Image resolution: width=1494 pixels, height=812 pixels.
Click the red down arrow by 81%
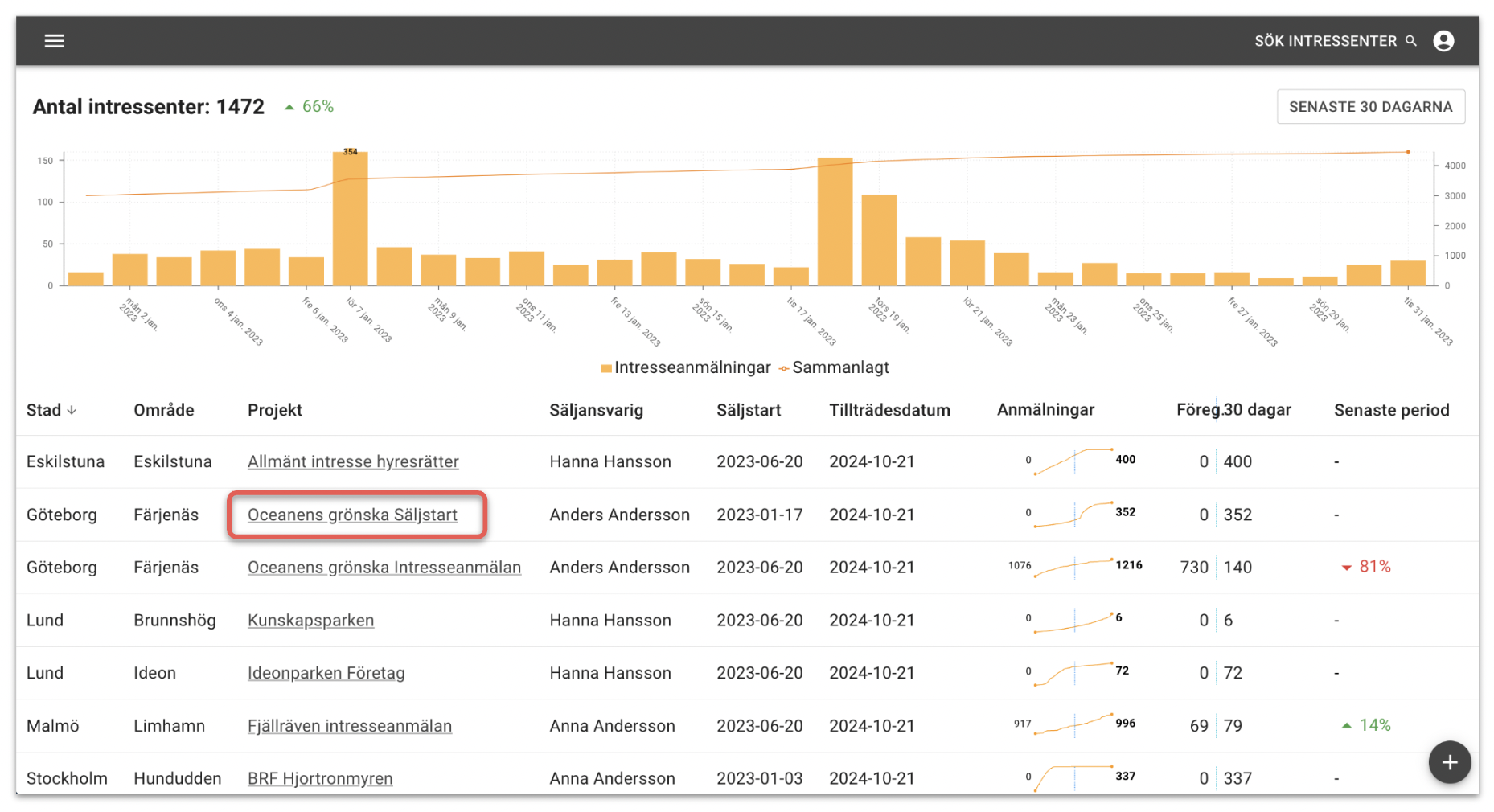tap(1346, 568)
